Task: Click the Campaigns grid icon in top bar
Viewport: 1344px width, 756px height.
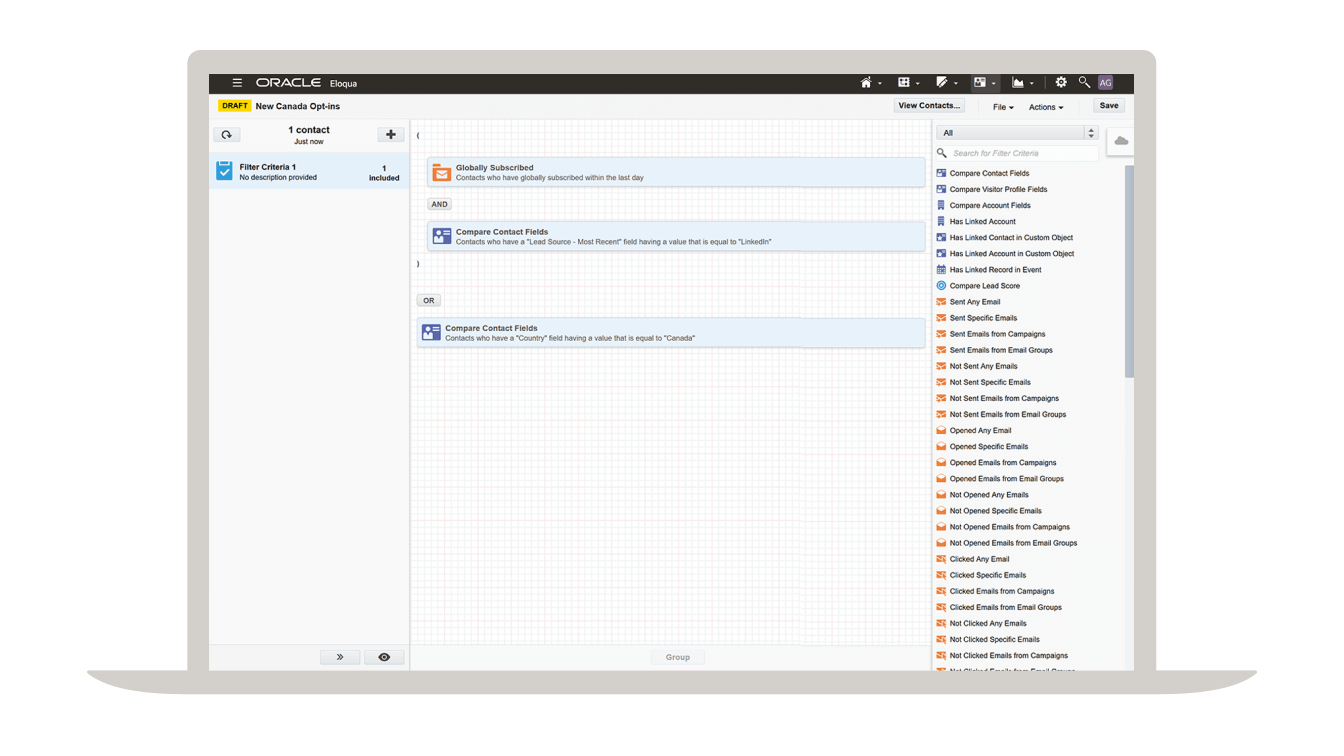Action: pyautogui.click(x=903, y=82)
